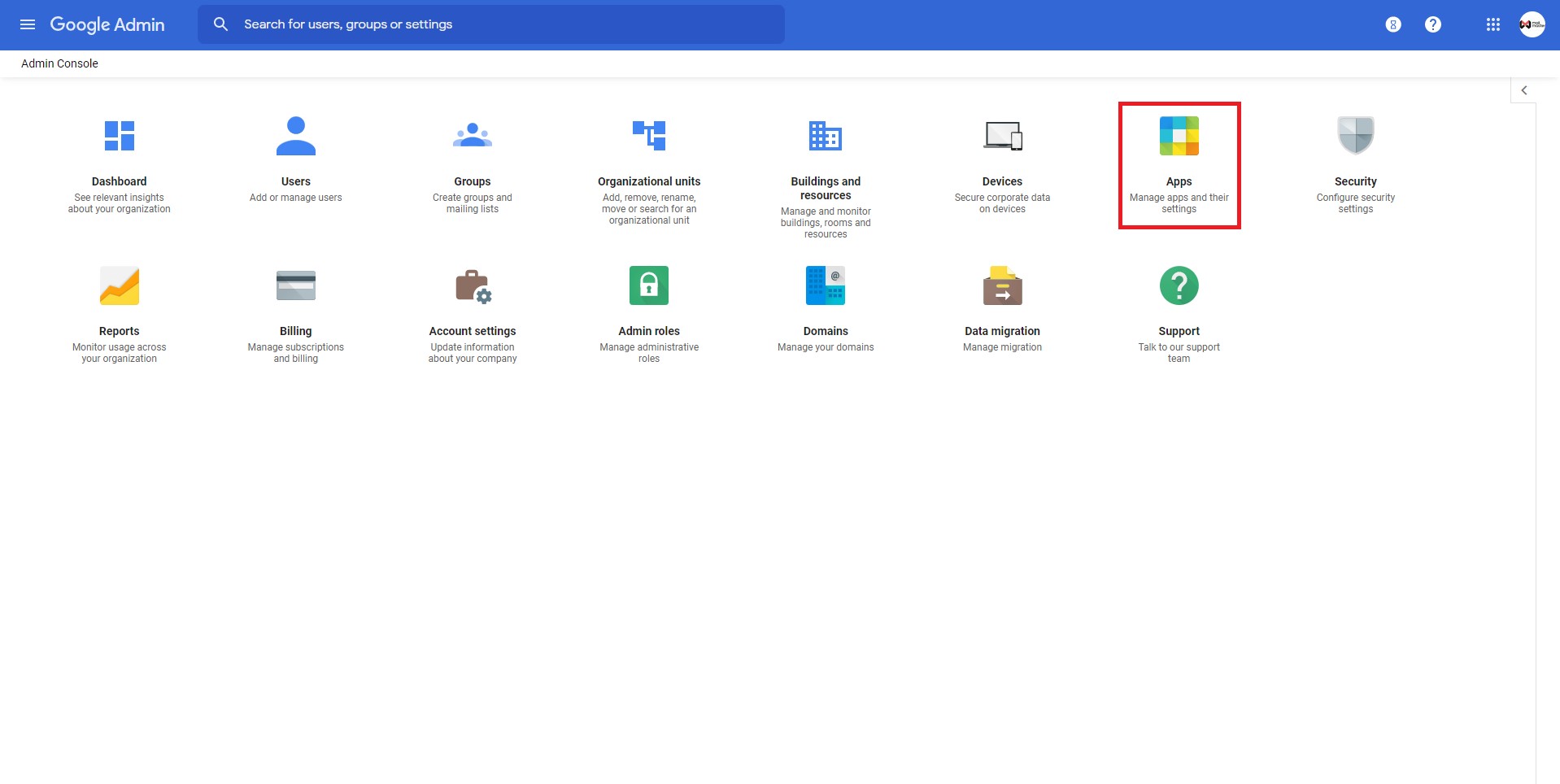The width and height of the screenshot is (1560, 784).
Task: Click the Devices title label
Action: click(x=1003, y=181)
